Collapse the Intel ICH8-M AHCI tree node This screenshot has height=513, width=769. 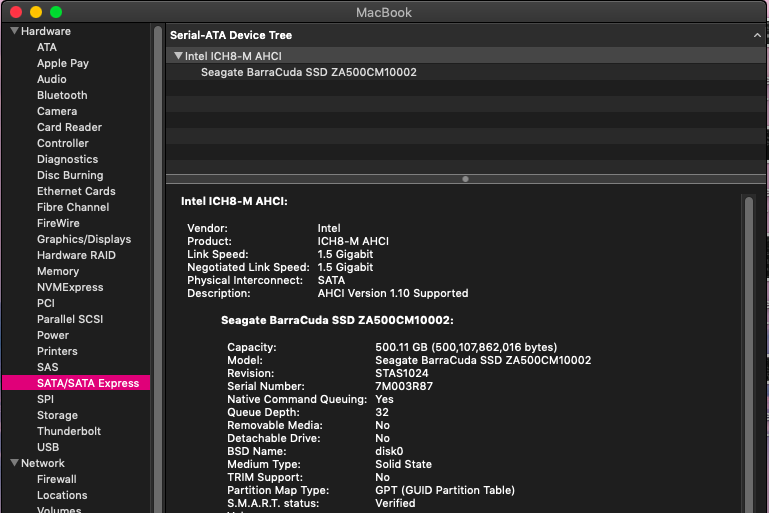tap(179, 56)
